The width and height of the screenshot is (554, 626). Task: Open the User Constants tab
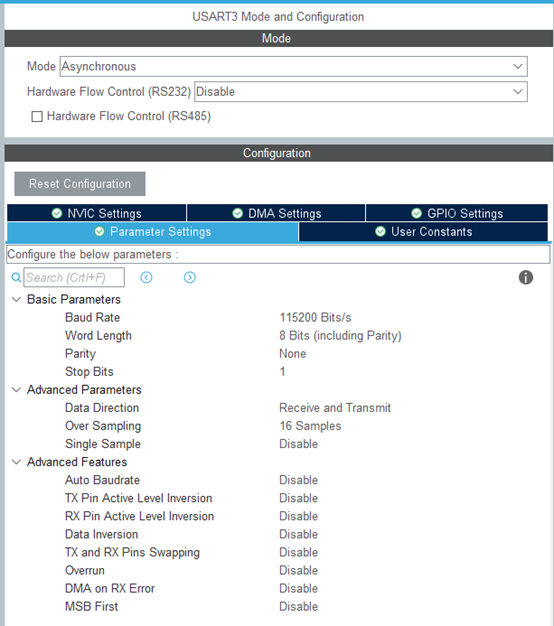423,232
